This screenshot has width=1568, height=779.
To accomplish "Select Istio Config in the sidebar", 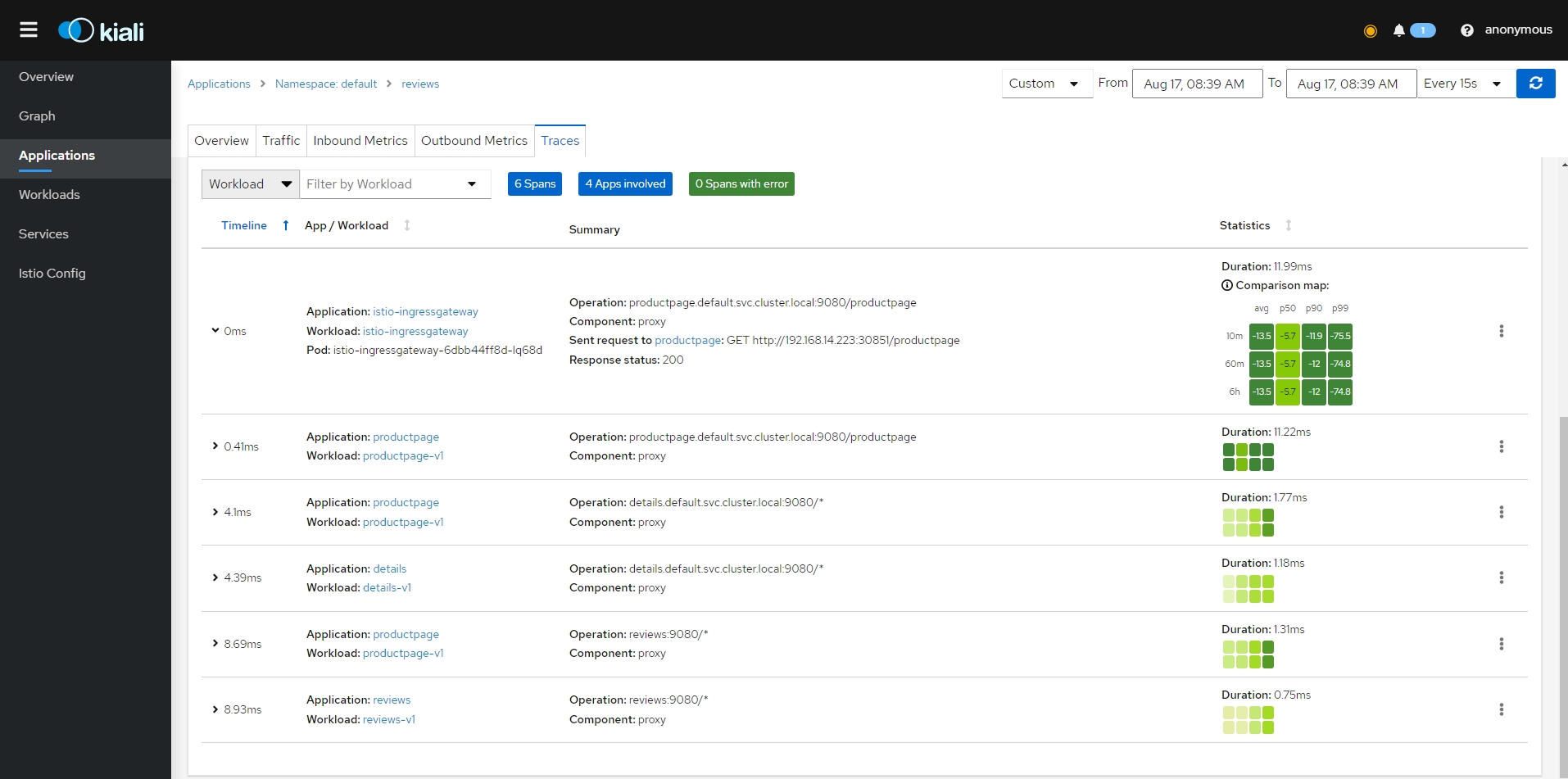I will (x=52, y=274).
